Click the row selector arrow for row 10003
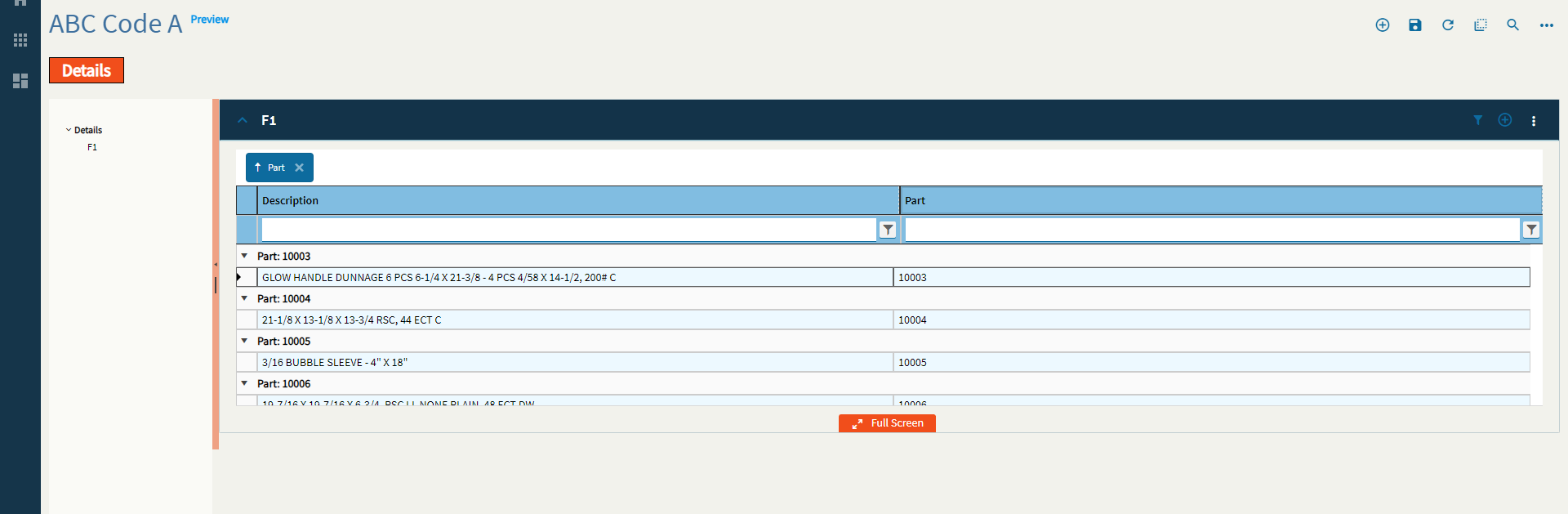The height and width of the screenshot is (514, 1568). 247,278
